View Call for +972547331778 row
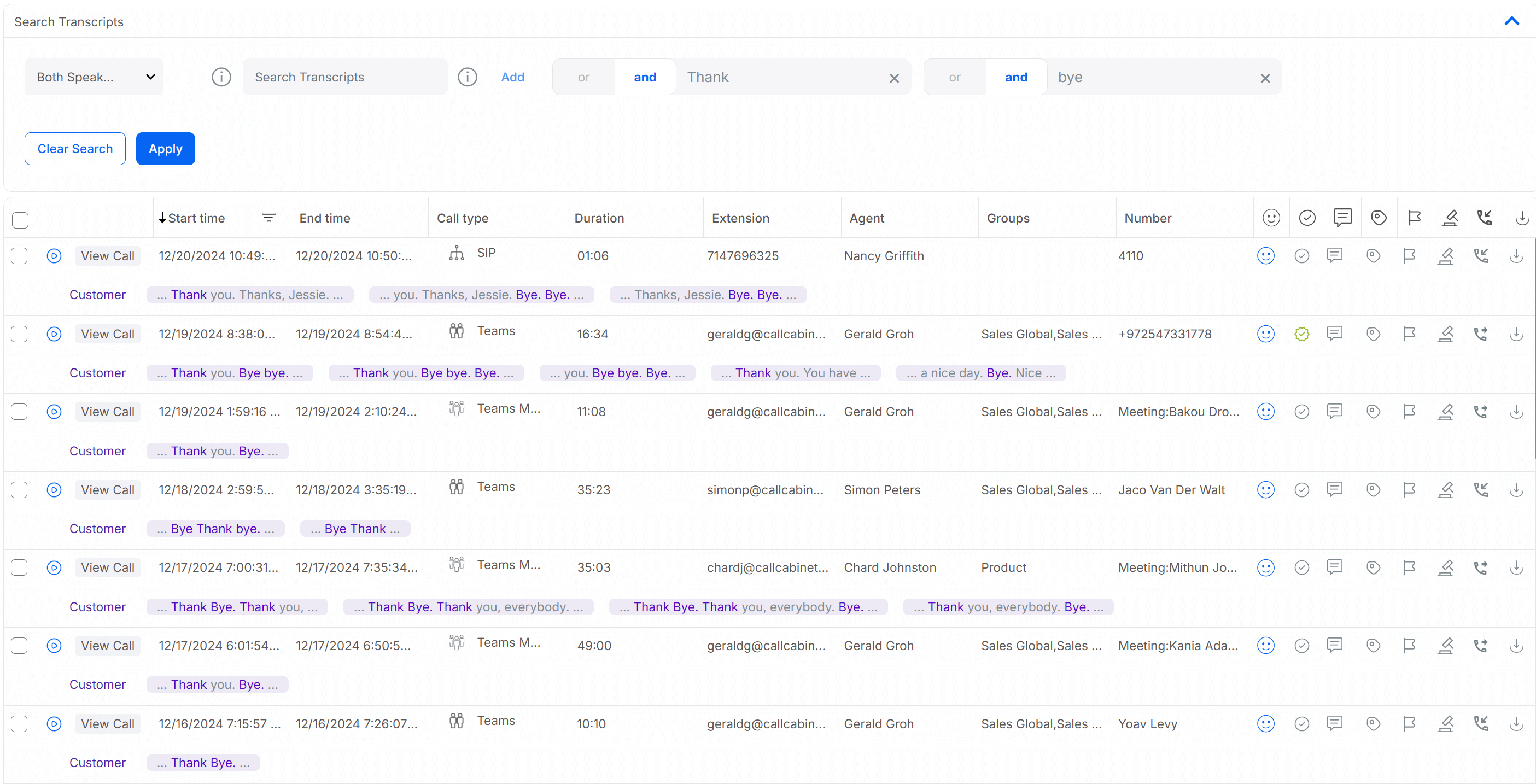Viewport: 1536px width, 784px height. click(x=107, y=334)
